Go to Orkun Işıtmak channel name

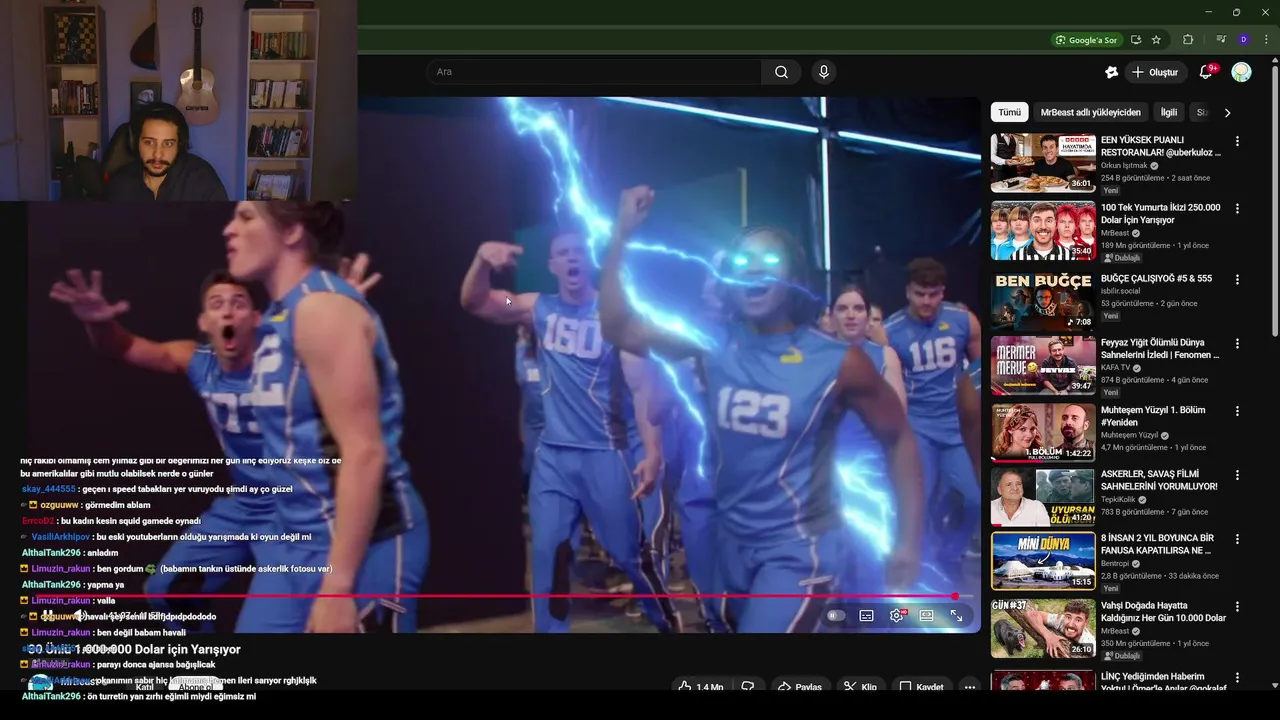point(1124,165)
